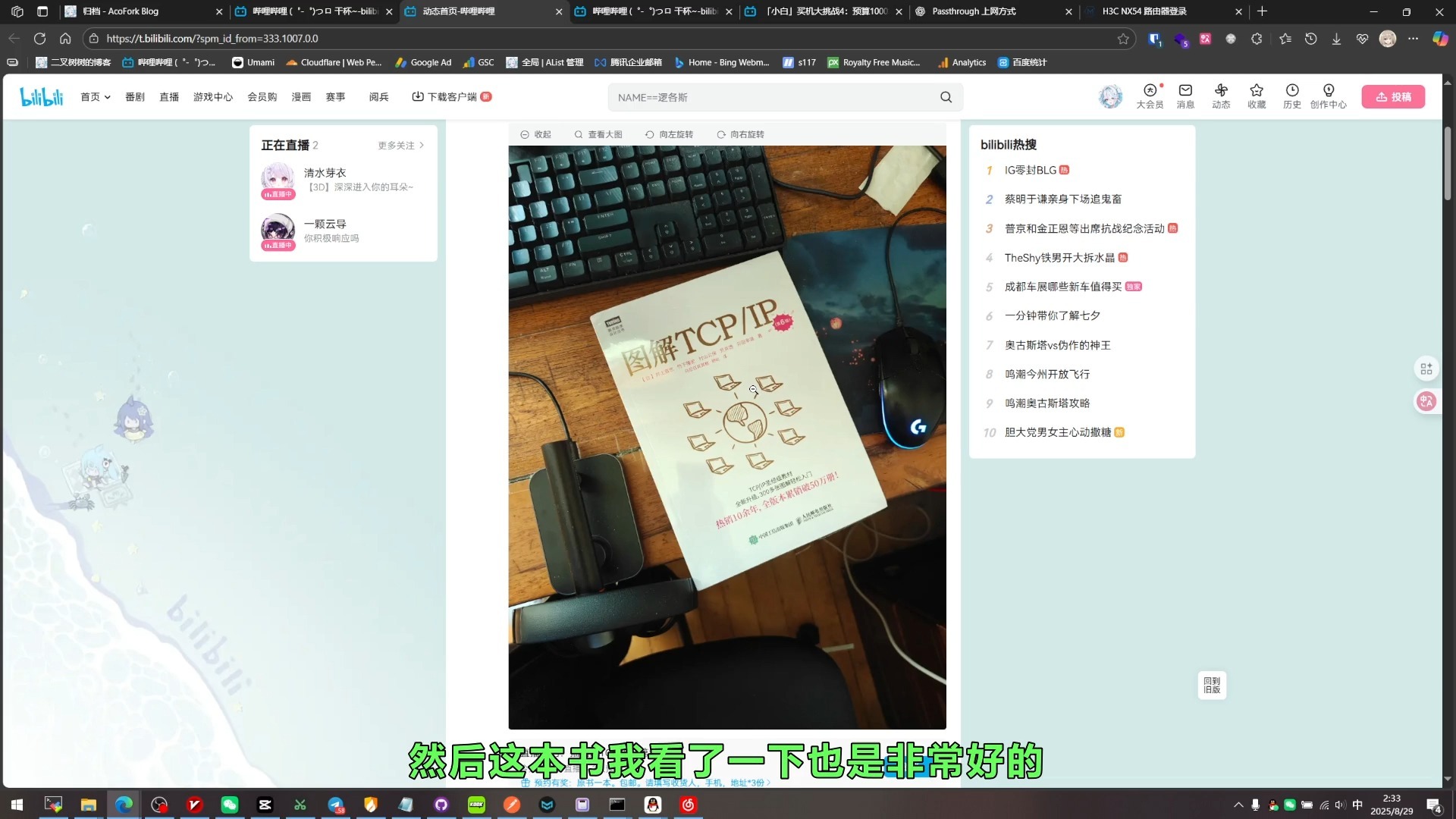Screen dimensions: 1456x819
Task: Bookmark this page with the star icon
Action: (1123, 39)
